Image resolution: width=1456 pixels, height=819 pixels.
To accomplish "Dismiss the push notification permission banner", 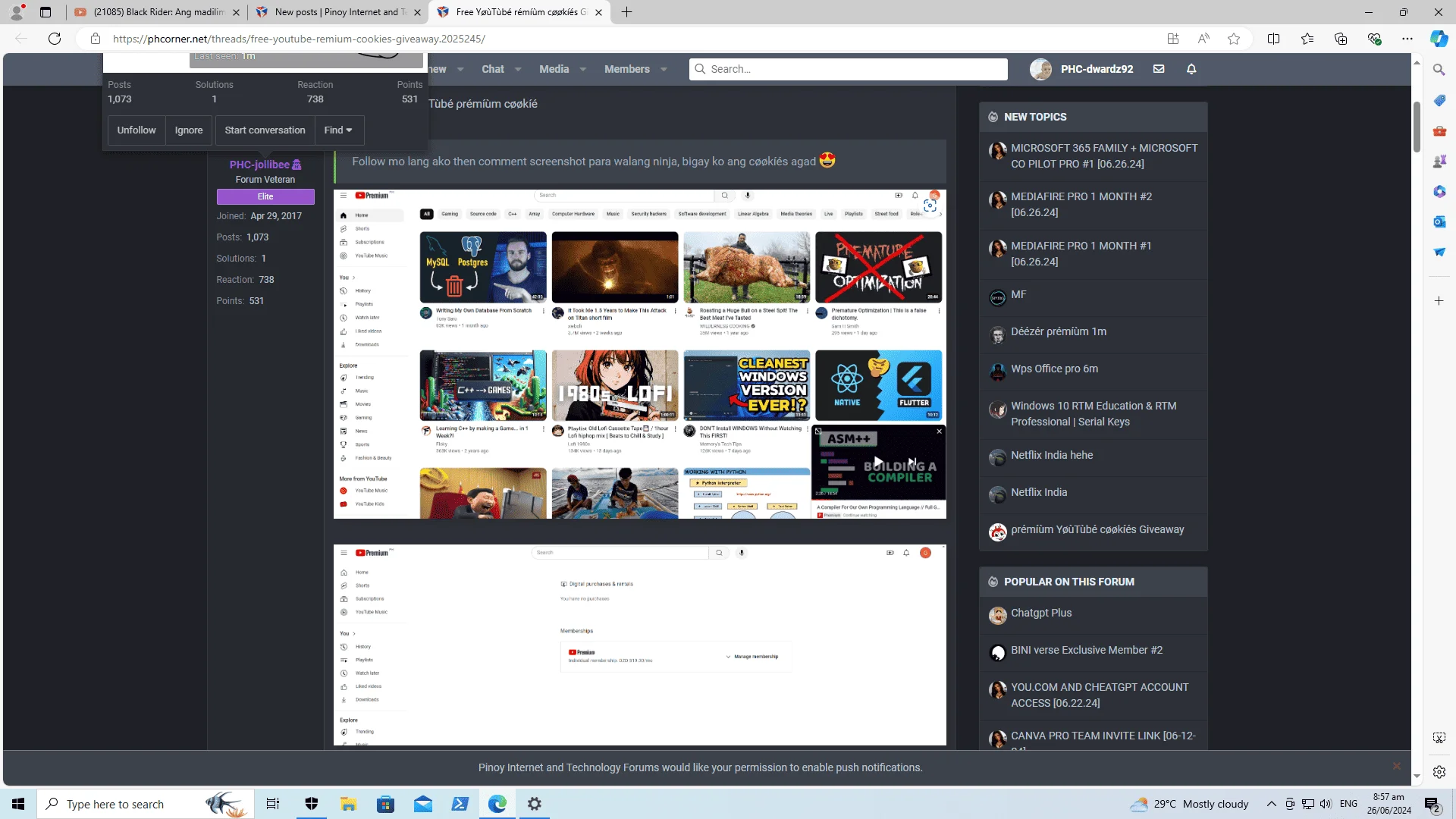I will click(x=1396, y=767).
